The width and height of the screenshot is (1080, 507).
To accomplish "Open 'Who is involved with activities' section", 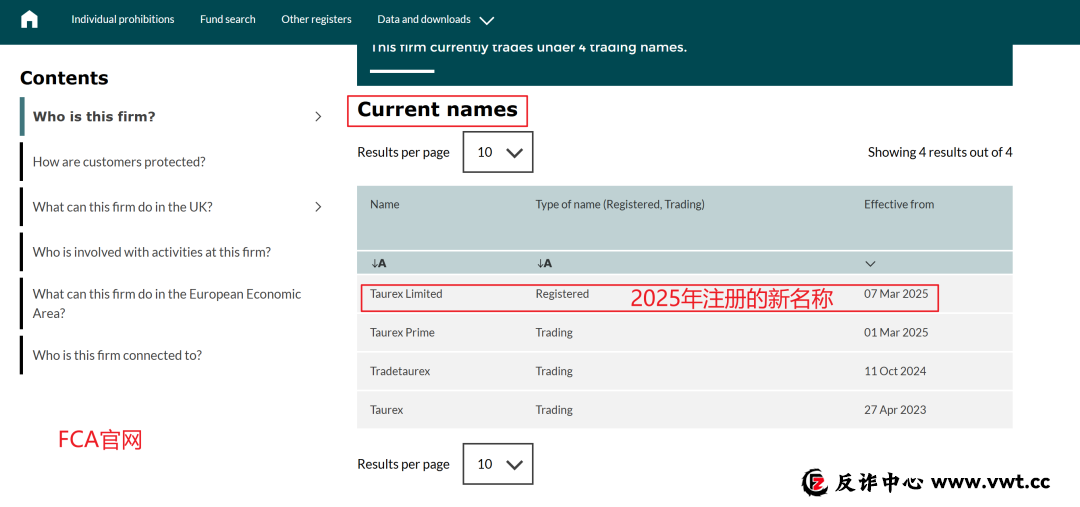I will pyautogui.click(x=151, y=252).
